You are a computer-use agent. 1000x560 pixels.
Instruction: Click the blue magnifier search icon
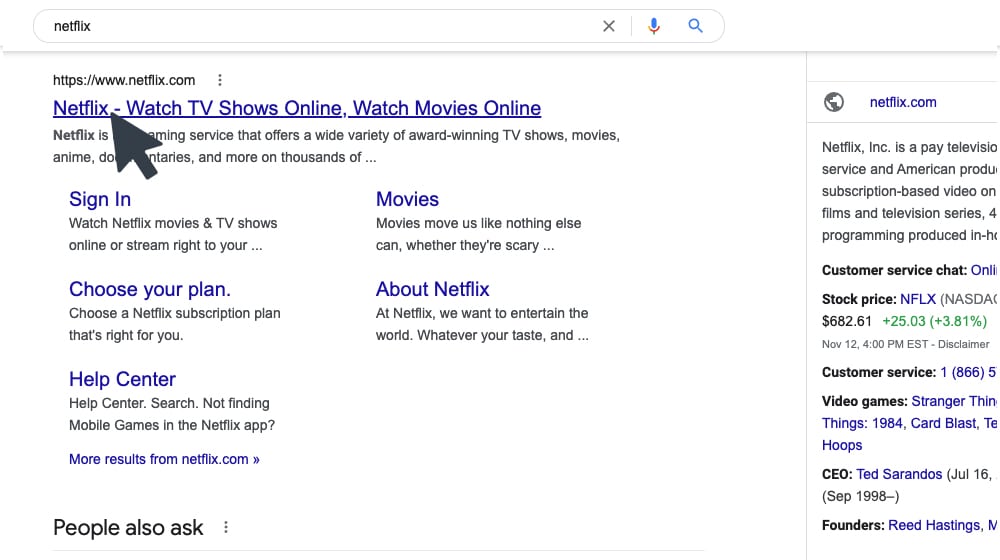696,26
